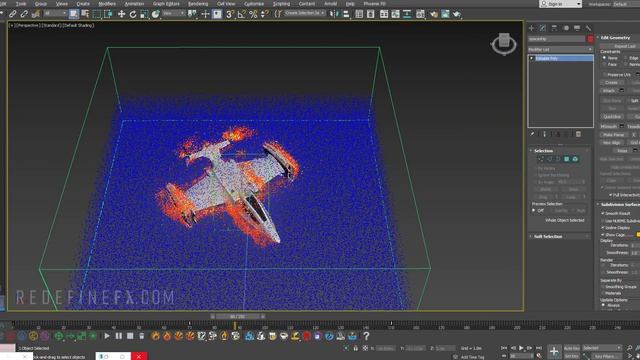Toggle the Percent Snap tool
Screen dimensions: 640x360
click(x=253, y=14)
